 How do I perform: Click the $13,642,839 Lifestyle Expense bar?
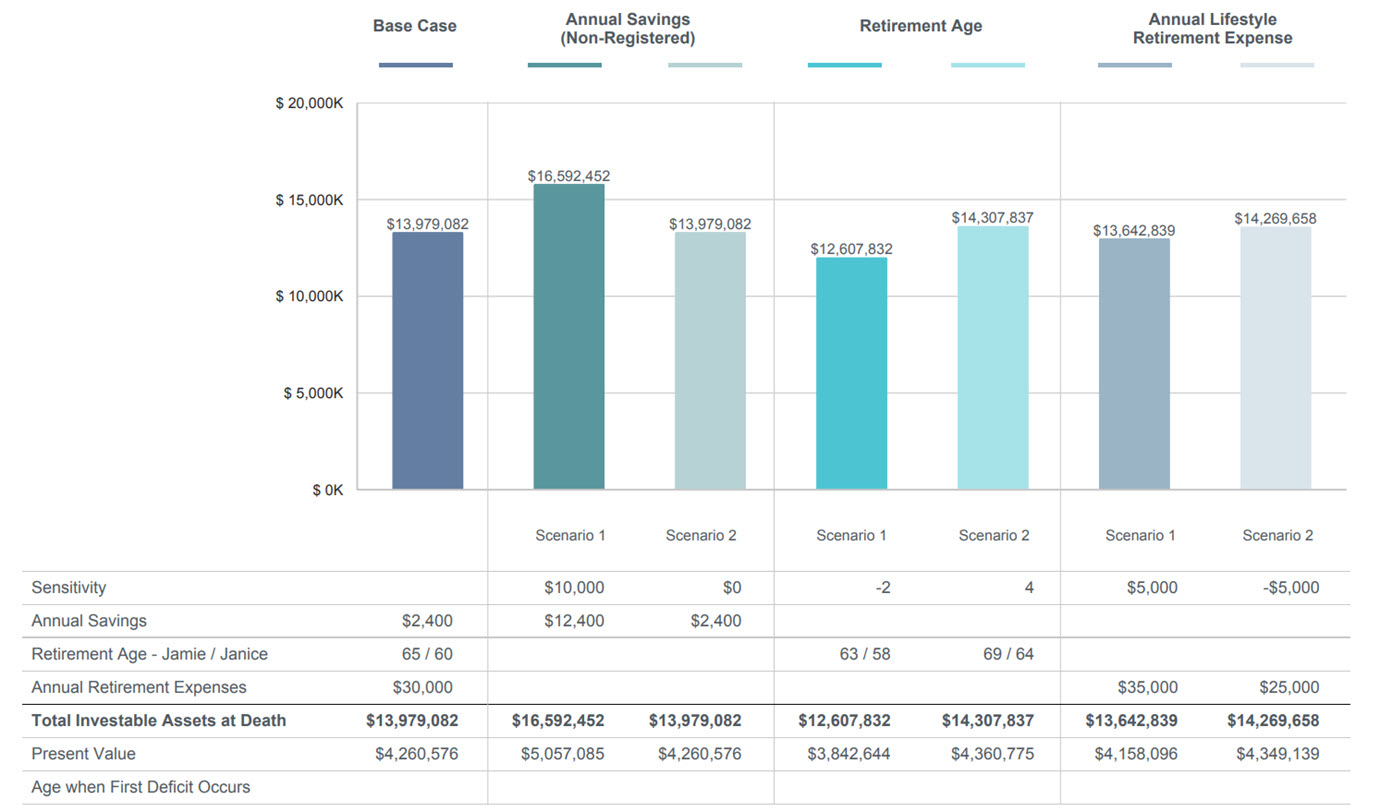click(x=1134, y=363)
